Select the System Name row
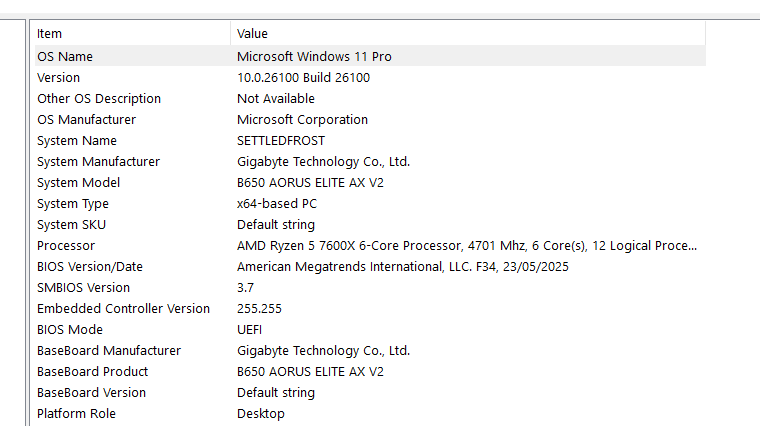Image resolution: width=760 pixels, height=426 pixels. tap(77, 141)
